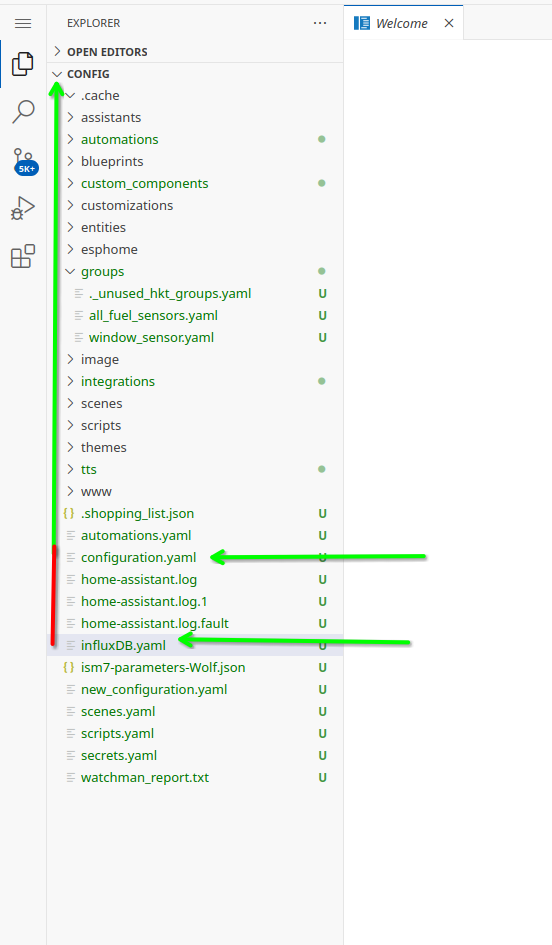Open secrets.yaml in the explorer
552x945 pixels.
coord(119,756)
